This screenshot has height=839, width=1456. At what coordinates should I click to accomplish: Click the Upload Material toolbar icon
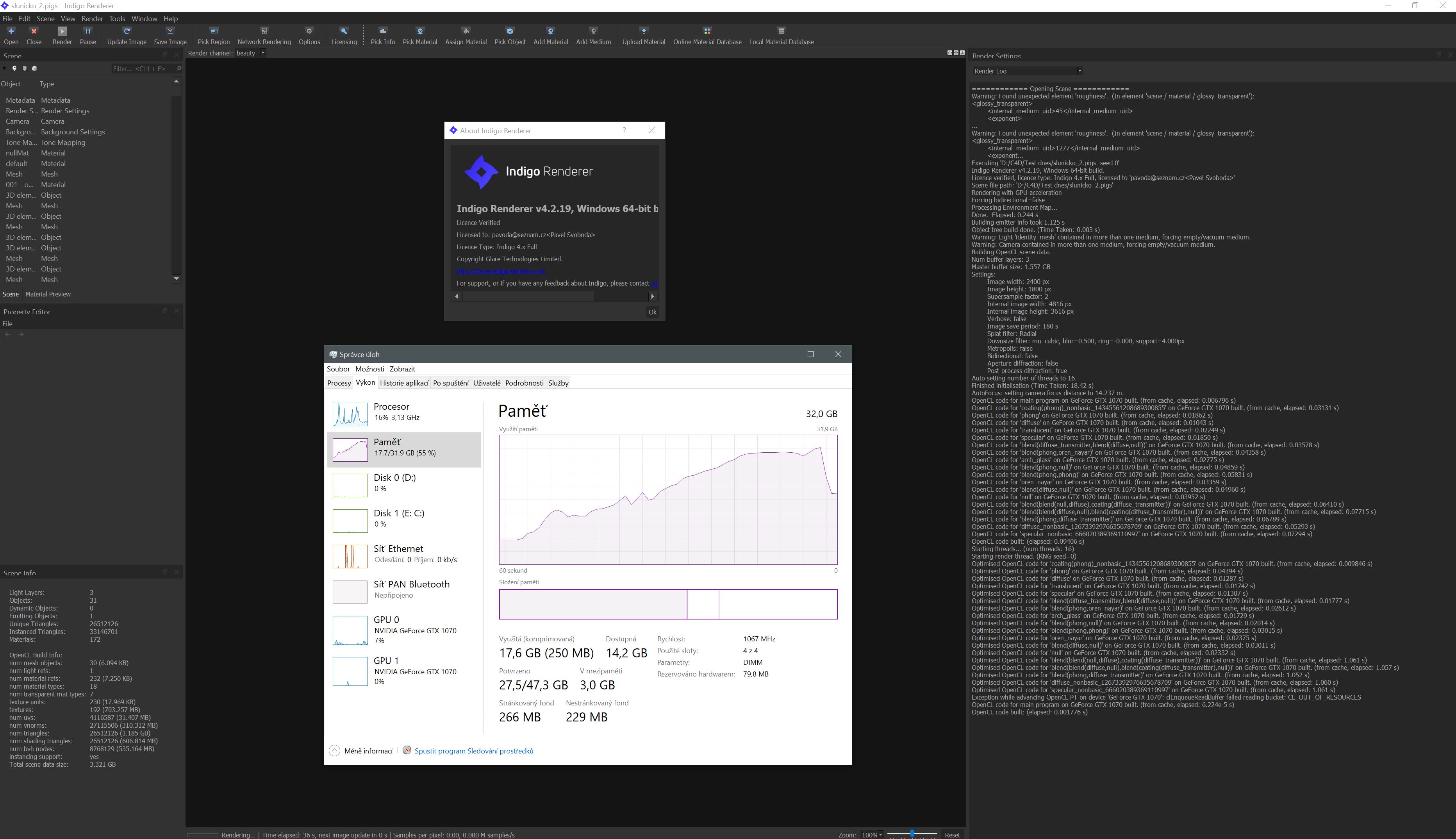click(644, 35)
